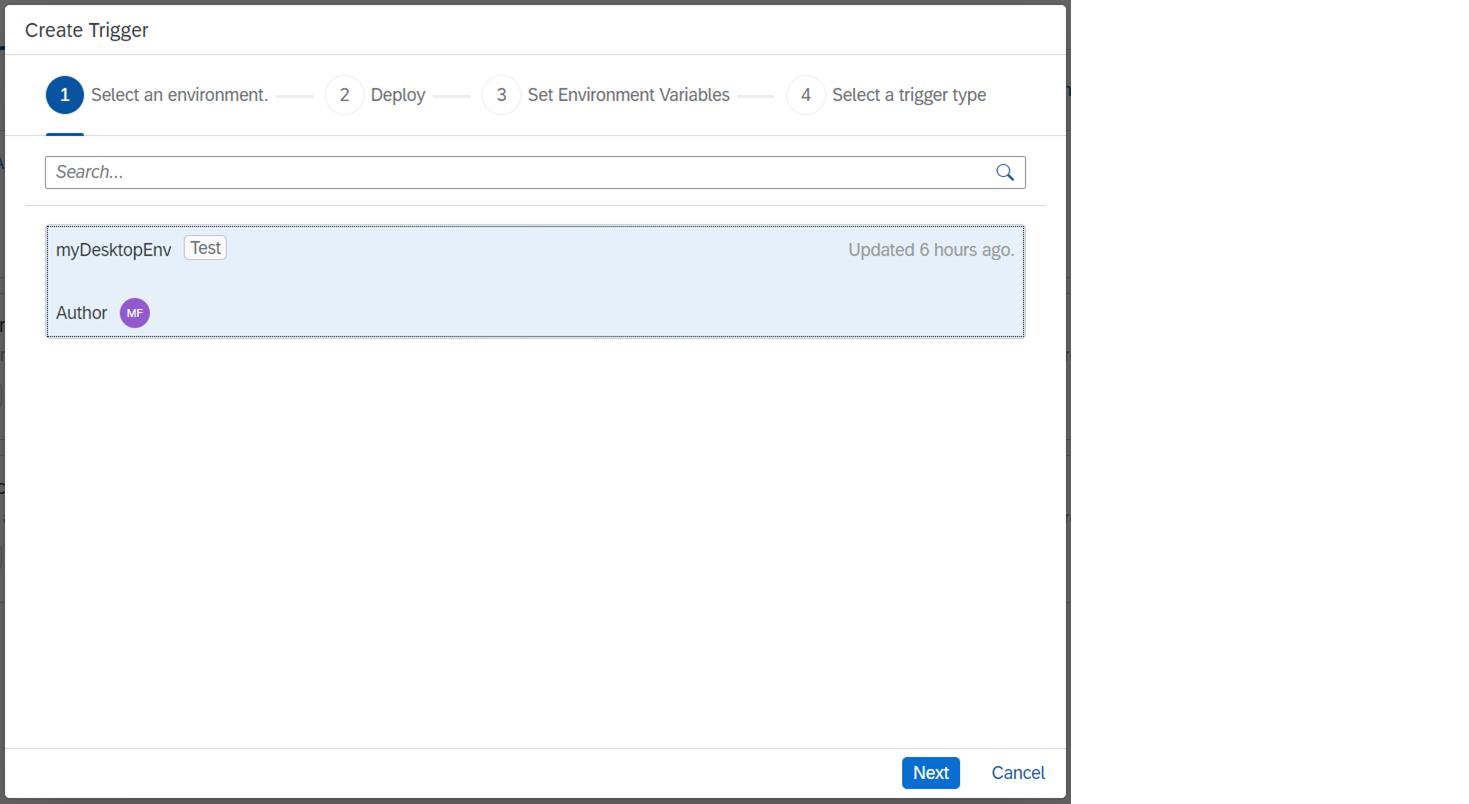Viewport: 1469px width, 804px height.
Task: Cancel the Create Trigger dialog
Action: pyautogui.click(x=1018, y=773)
